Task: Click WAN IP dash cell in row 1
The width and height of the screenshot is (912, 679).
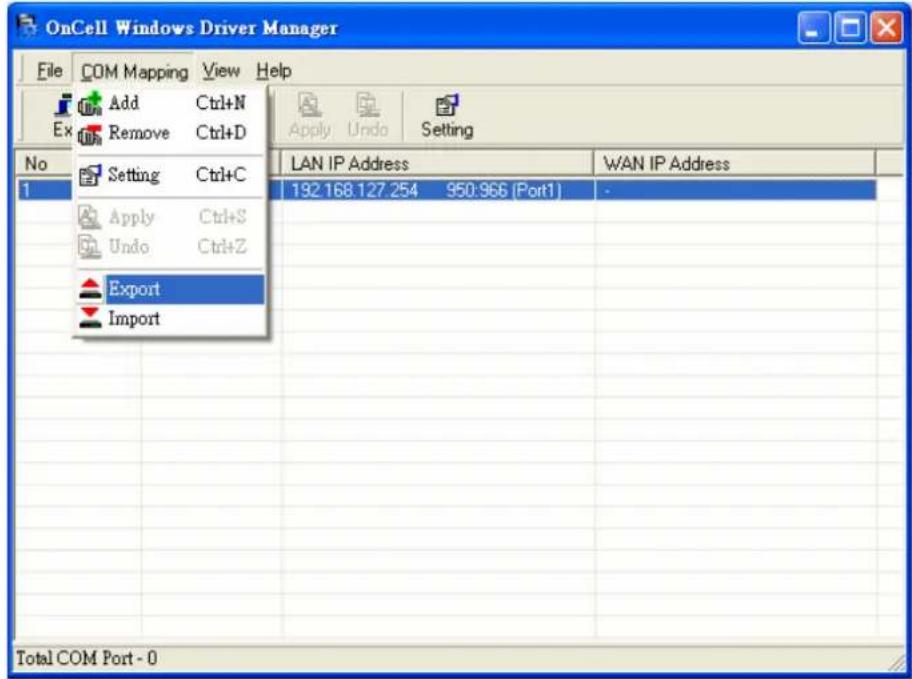Action: pyautogui.click(x=735, y=190)
